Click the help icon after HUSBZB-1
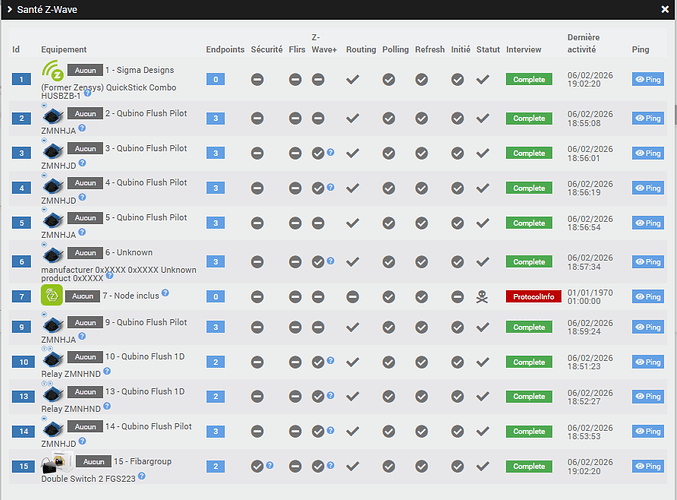The height and width of the screenshot is (500, 677). pyautogui.click(x=87, y=92)
